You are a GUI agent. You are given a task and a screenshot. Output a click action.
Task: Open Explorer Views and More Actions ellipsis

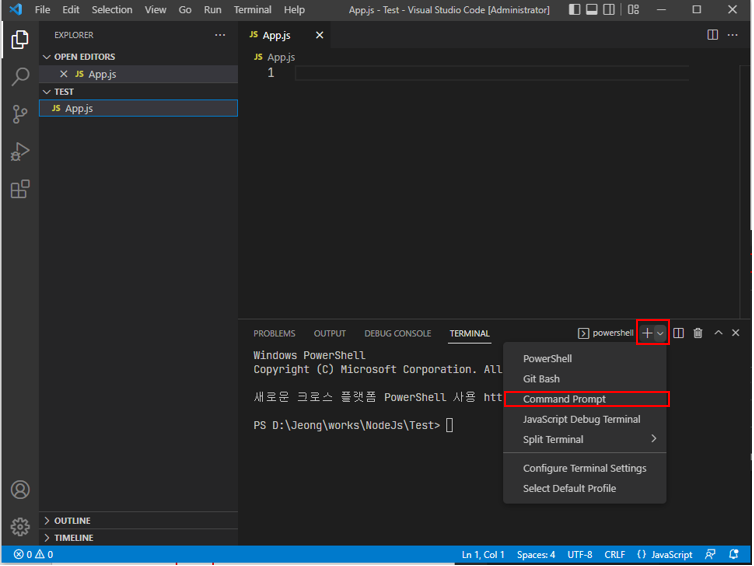220,35
